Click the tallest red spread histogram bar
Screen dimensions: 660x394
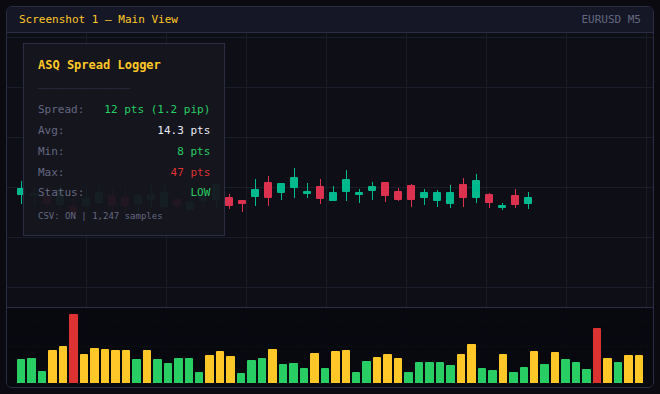(73, 349)
